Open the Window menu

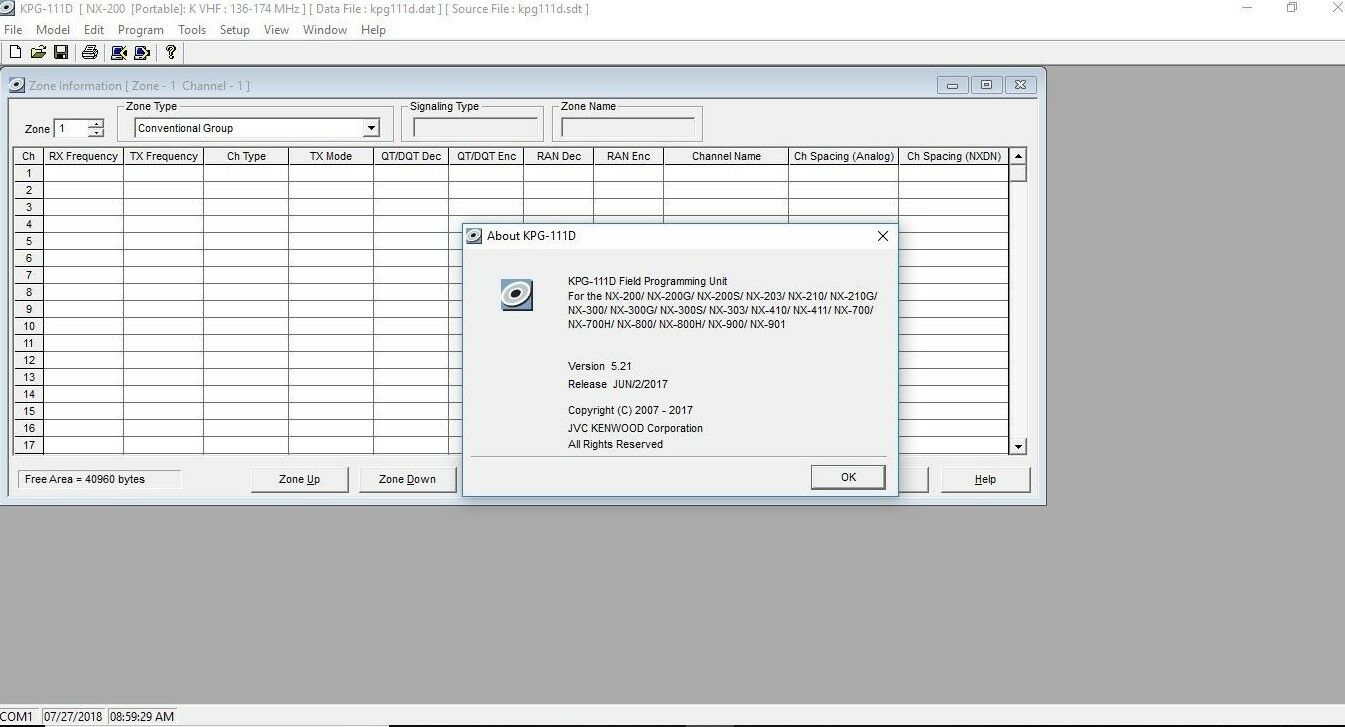325,30
